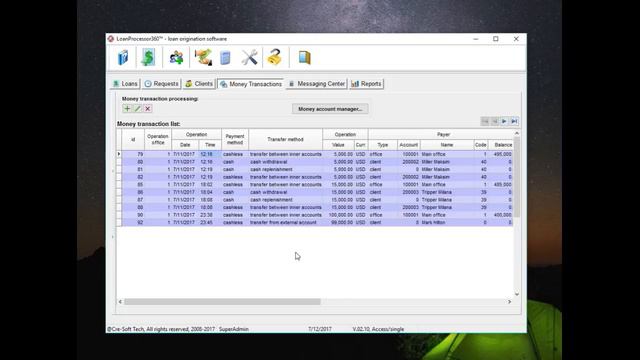Click the Operation office column header
Viewport: 640px width, 360px height.
click(x=158, y=140)
